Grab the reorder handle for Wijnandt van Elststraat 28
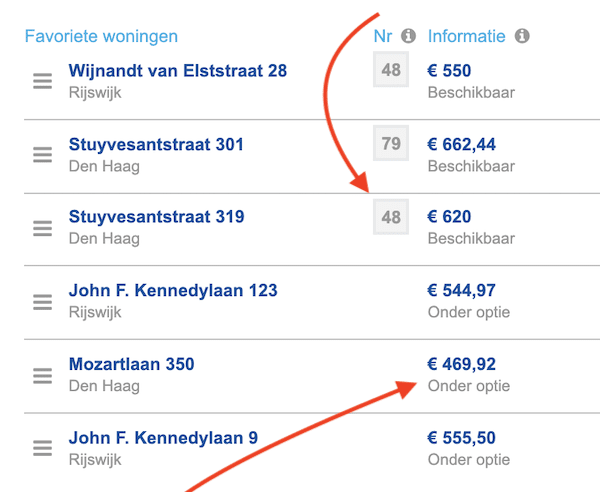The image size is (600, 492). (x=42, y=81)
